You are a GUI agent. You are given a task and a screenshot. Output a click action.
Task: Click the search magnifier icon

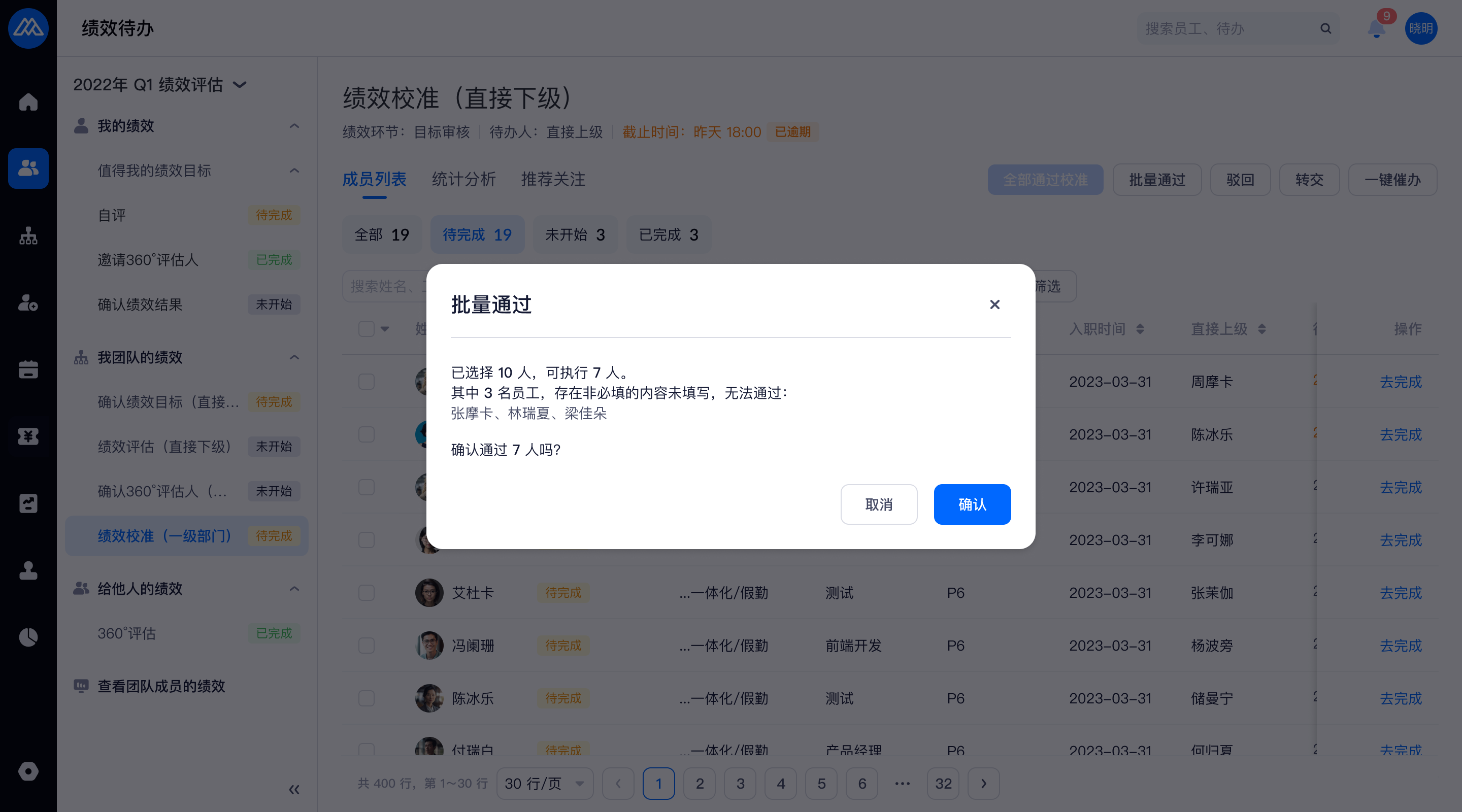click(1325, 28)
